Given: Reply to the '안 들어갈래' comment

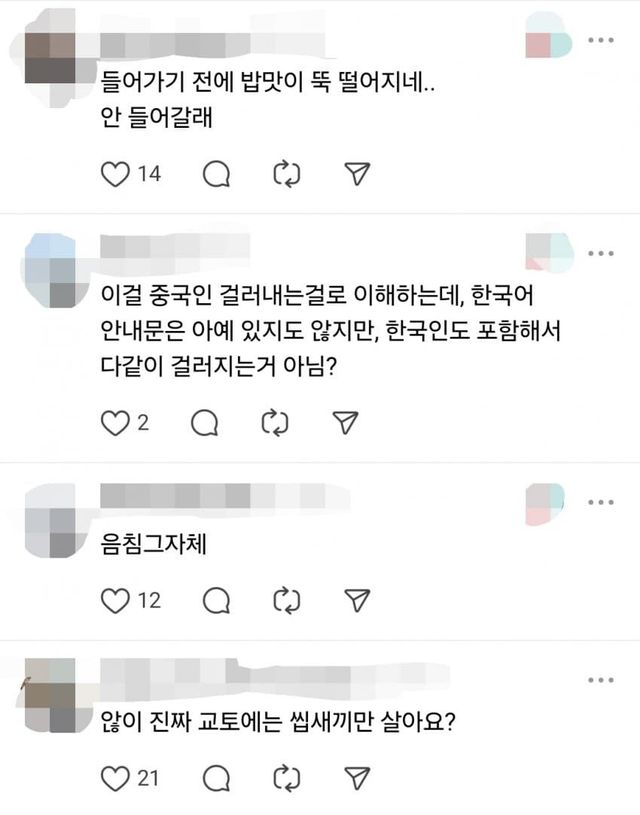Looking at the screenshot, I should point(216,174).
